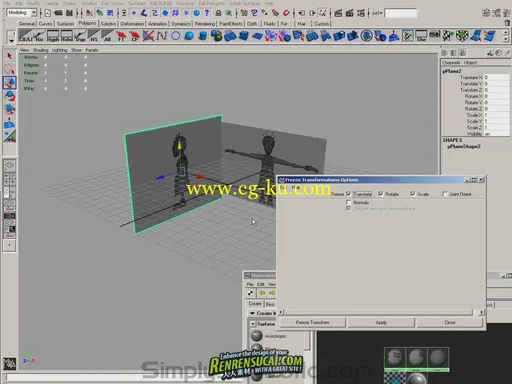Click the CP red arrow shelf icon

134,35
